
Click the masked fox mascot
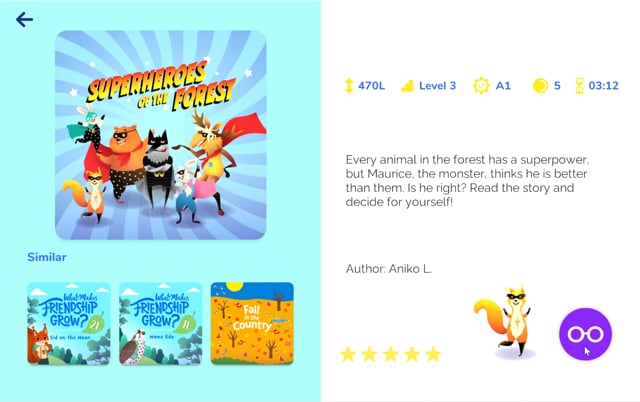click(504, 321)
